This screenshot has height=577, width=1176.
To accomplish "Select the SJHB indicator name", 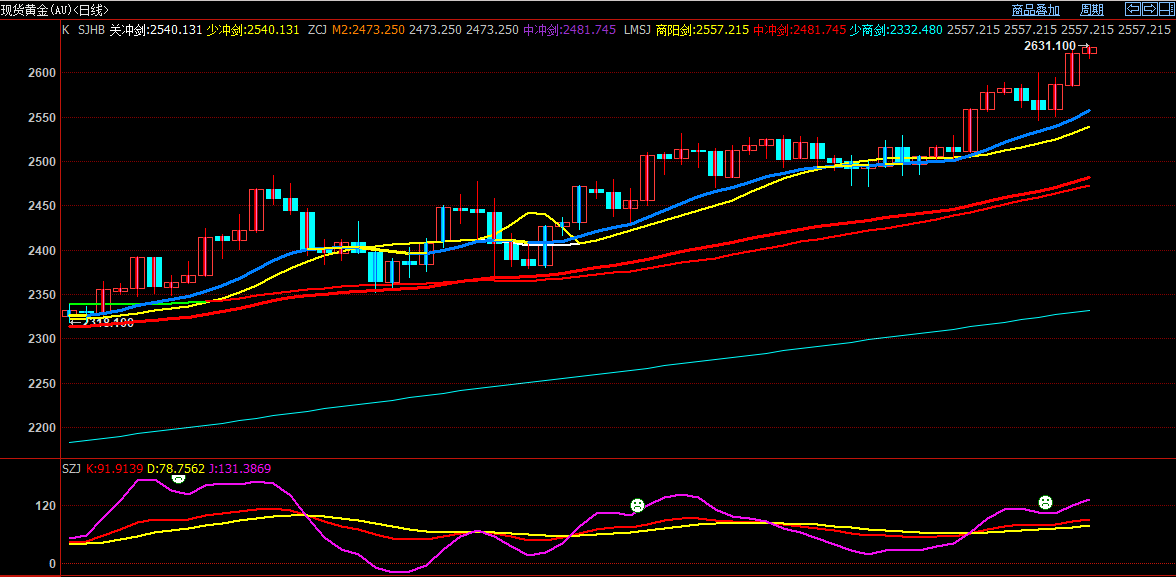I will pyautogui.click(x=91, y=30).
